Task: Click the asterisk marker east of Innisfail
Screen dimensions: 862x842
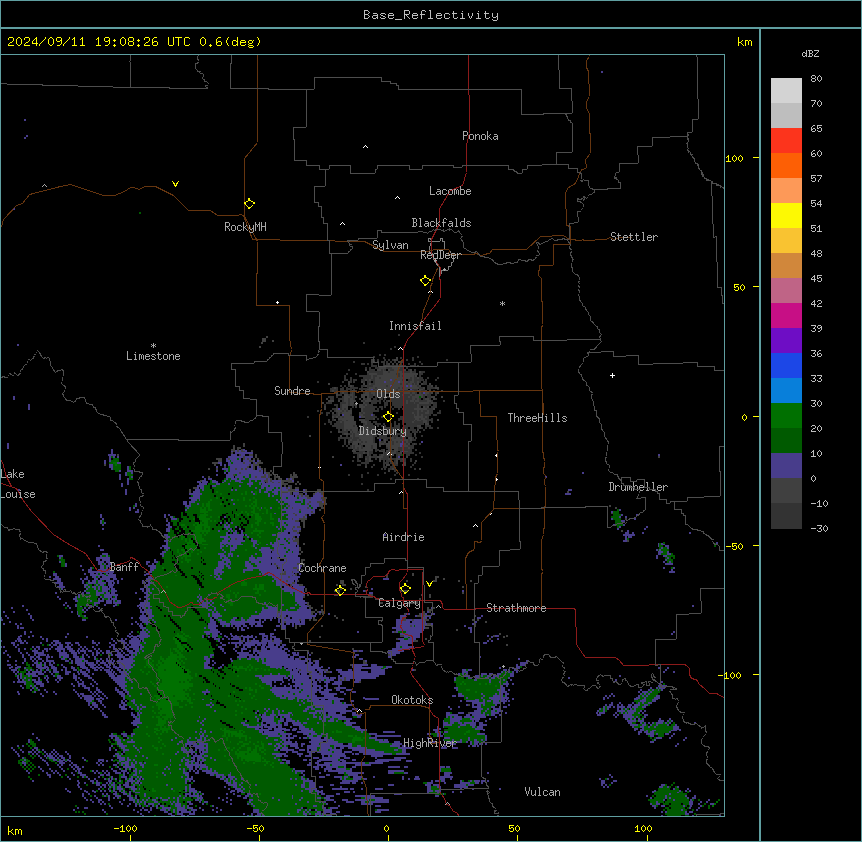Action: click(x=502, y=303)
